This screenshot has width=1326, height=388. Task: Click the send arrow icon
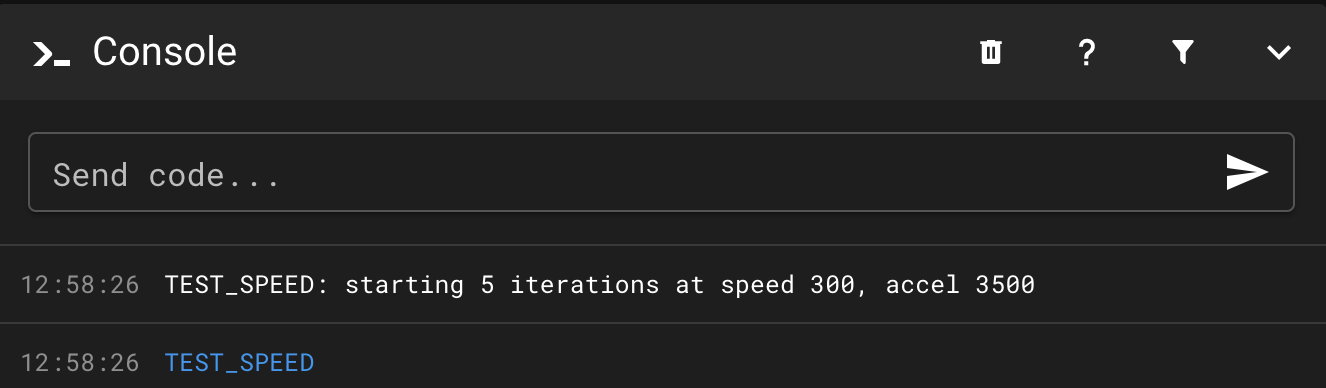click(x=1247, y=172)
